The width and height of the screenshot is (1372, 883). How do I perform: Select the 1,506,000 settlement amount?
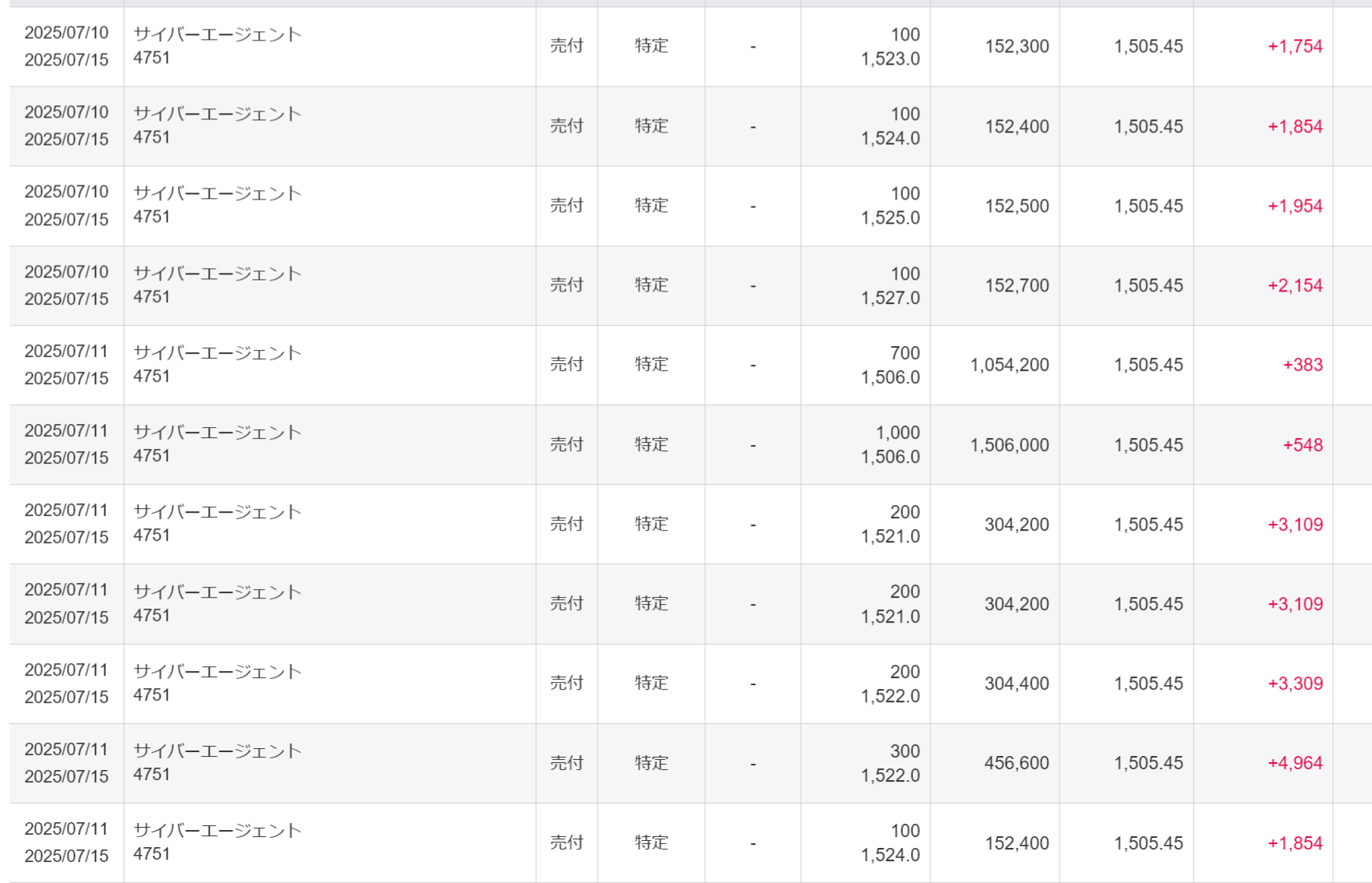point(1010,445)
